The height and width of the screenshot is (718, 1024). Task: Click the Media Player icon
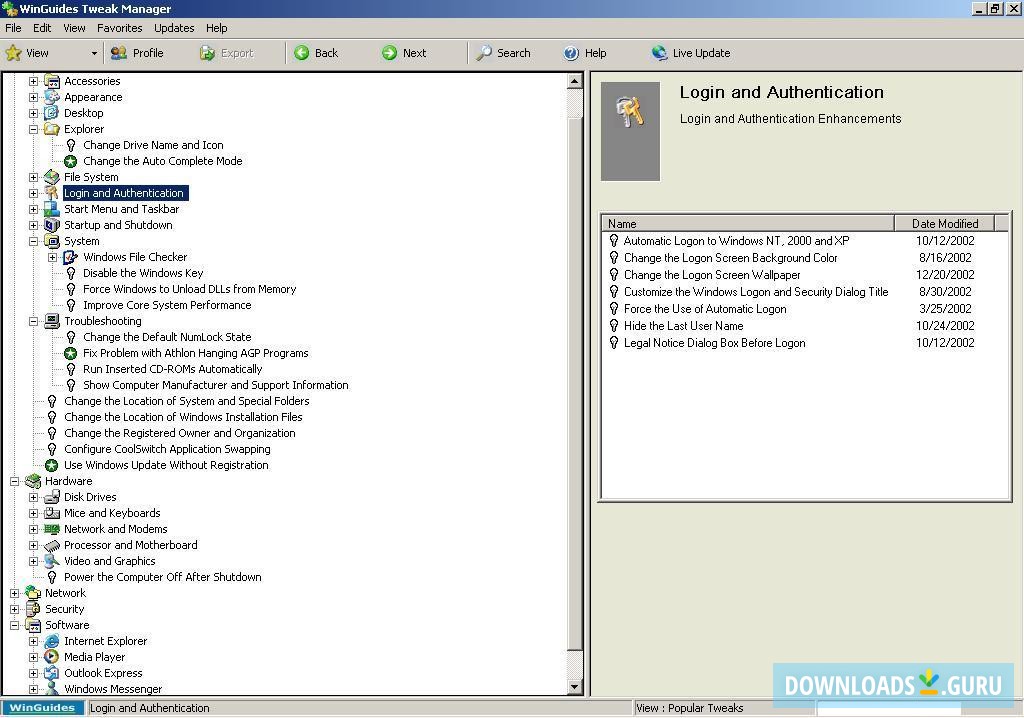tap(52, 657)
